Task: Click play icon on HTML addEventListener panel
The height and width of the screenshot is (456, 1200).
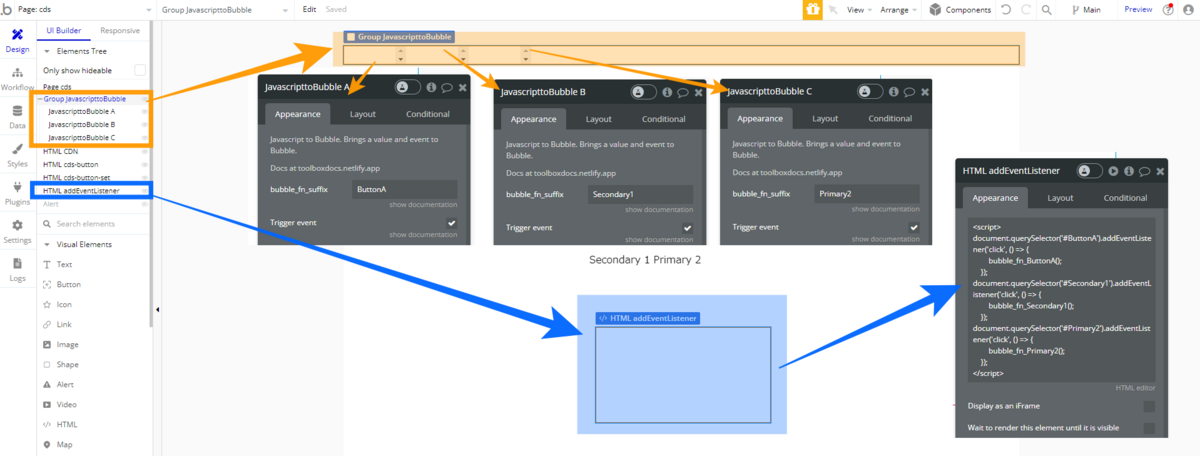Action: pos(1113,170)
